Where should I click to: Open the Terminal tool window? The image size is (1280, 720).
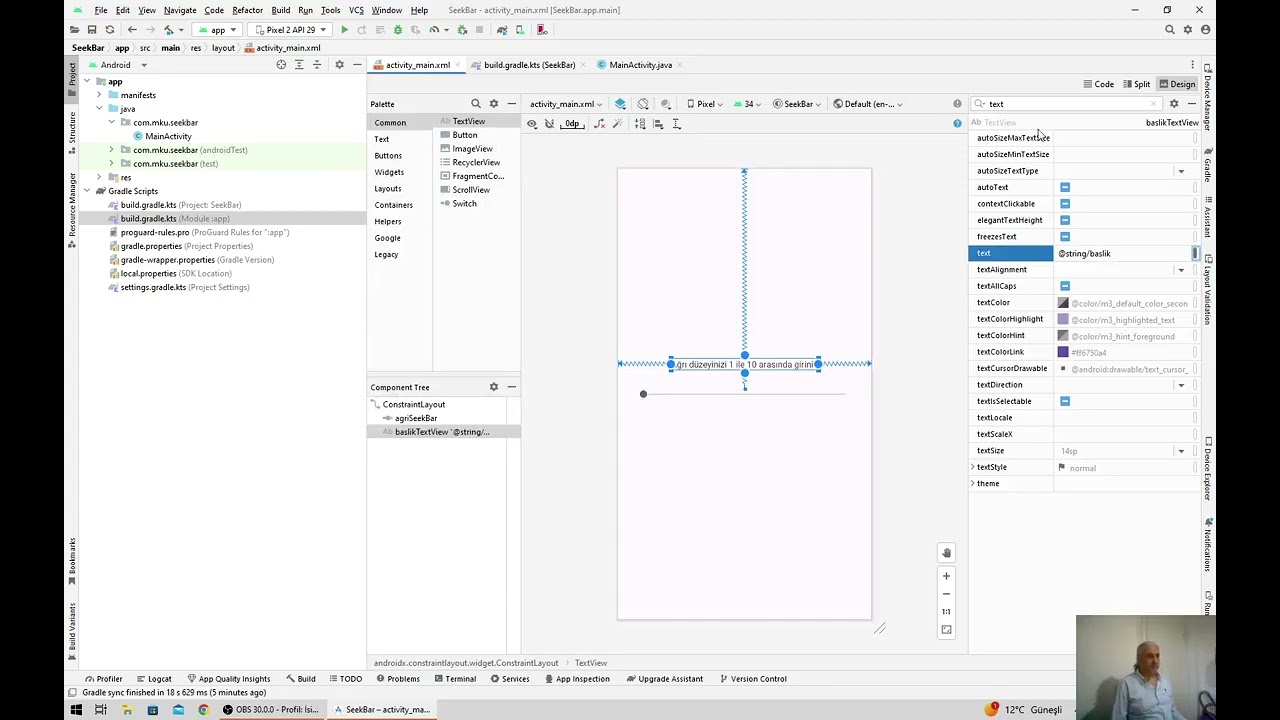(x=454, y=679)
